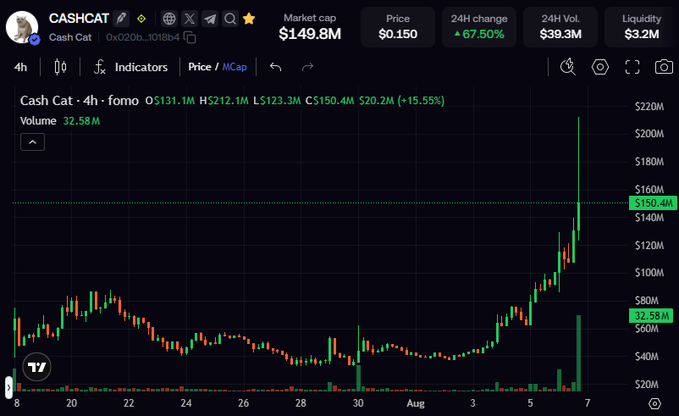Viewport: 679px width, 416px height.
Task: Click the CASHCAT ticker name
Action: tap(79, 18)
